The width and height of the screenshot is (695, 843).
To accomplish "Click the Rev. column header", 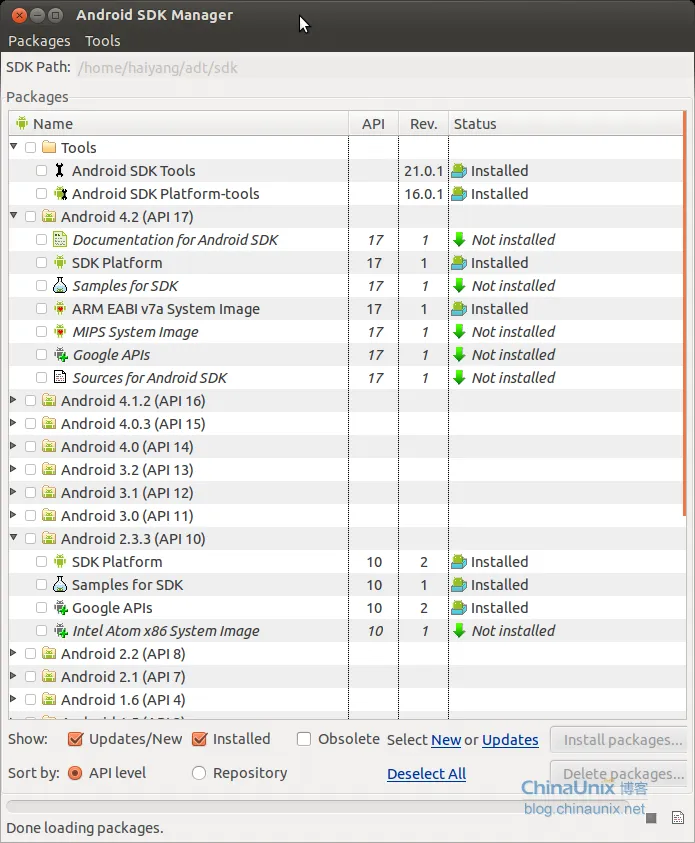I will tap(424, 124).
